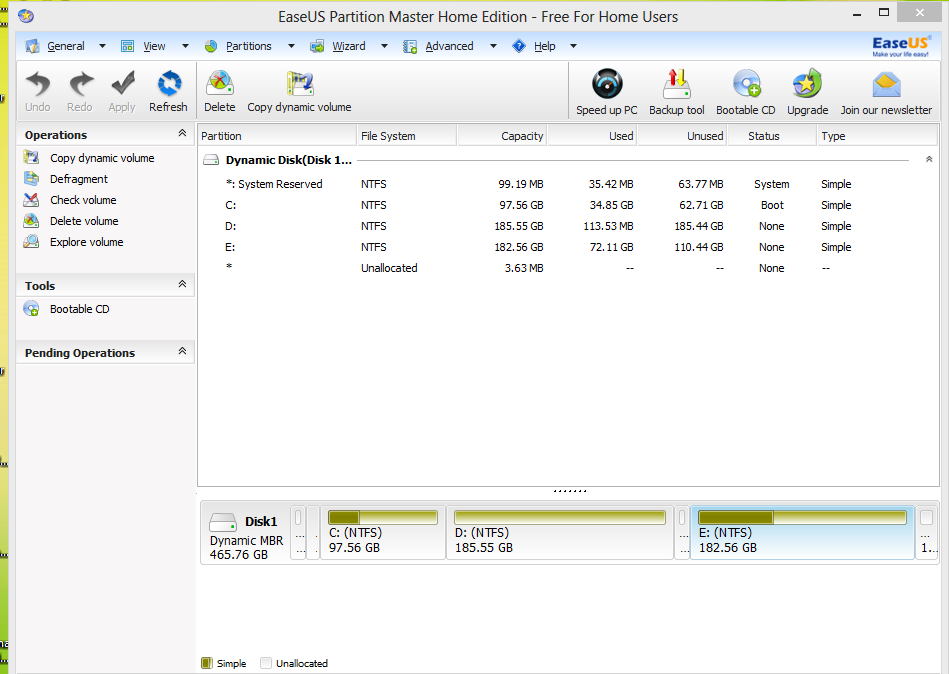Viewport: 949px width, 674px height.
Task: Run Check volume from Operations panel
Action: click(x=83, y=200)
